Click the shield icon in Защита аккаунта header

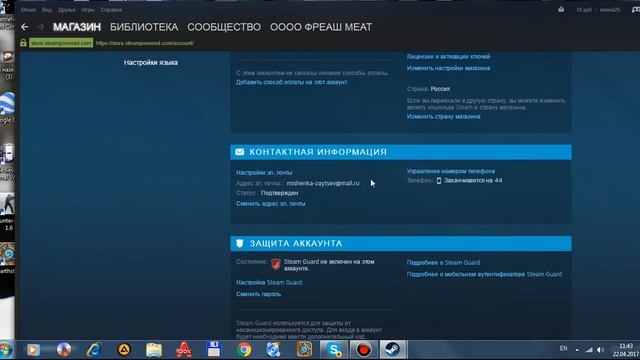tap(240, 243)
